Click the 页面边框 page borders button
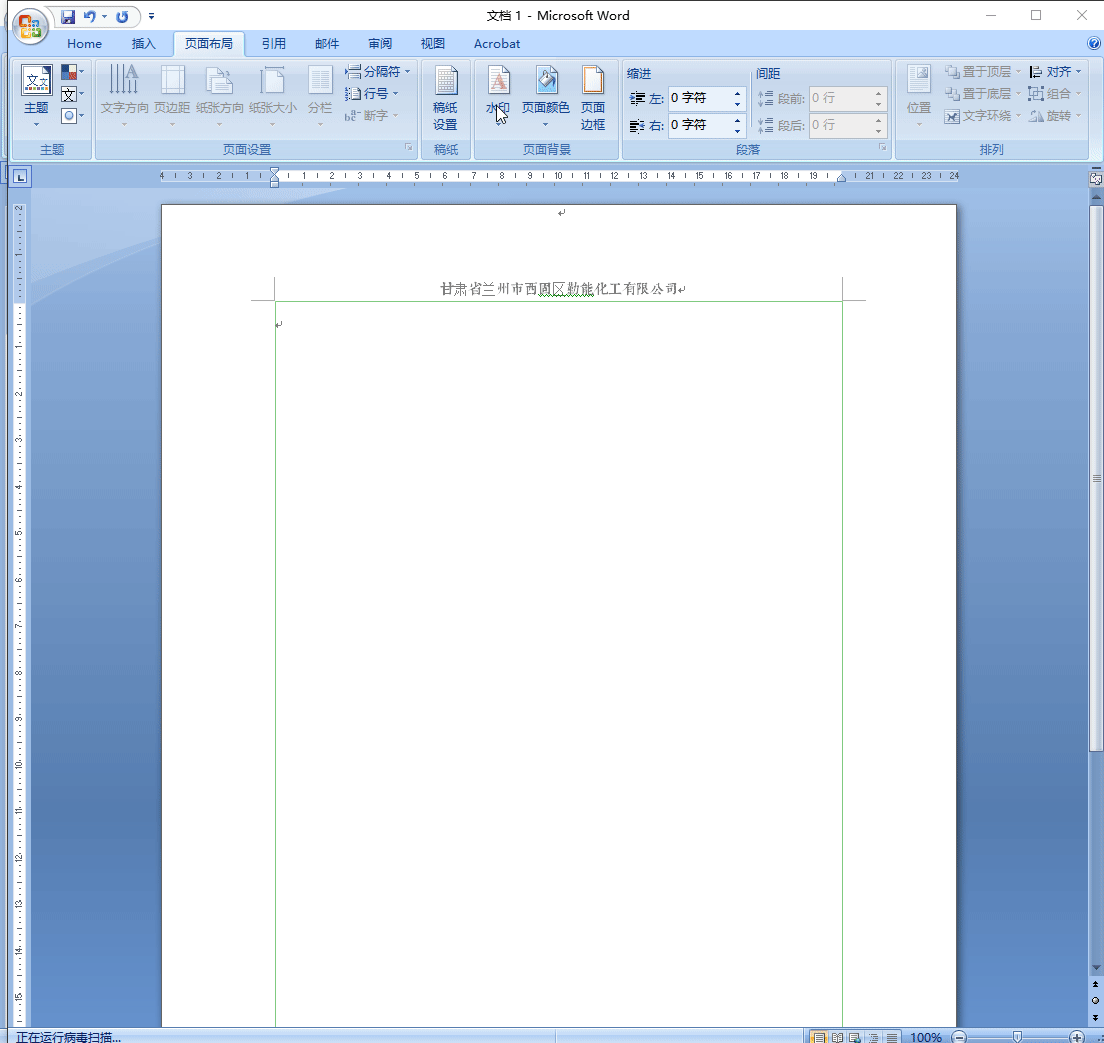Image resolution: width=1104 pixels, height=1043 pixels. 593,99
